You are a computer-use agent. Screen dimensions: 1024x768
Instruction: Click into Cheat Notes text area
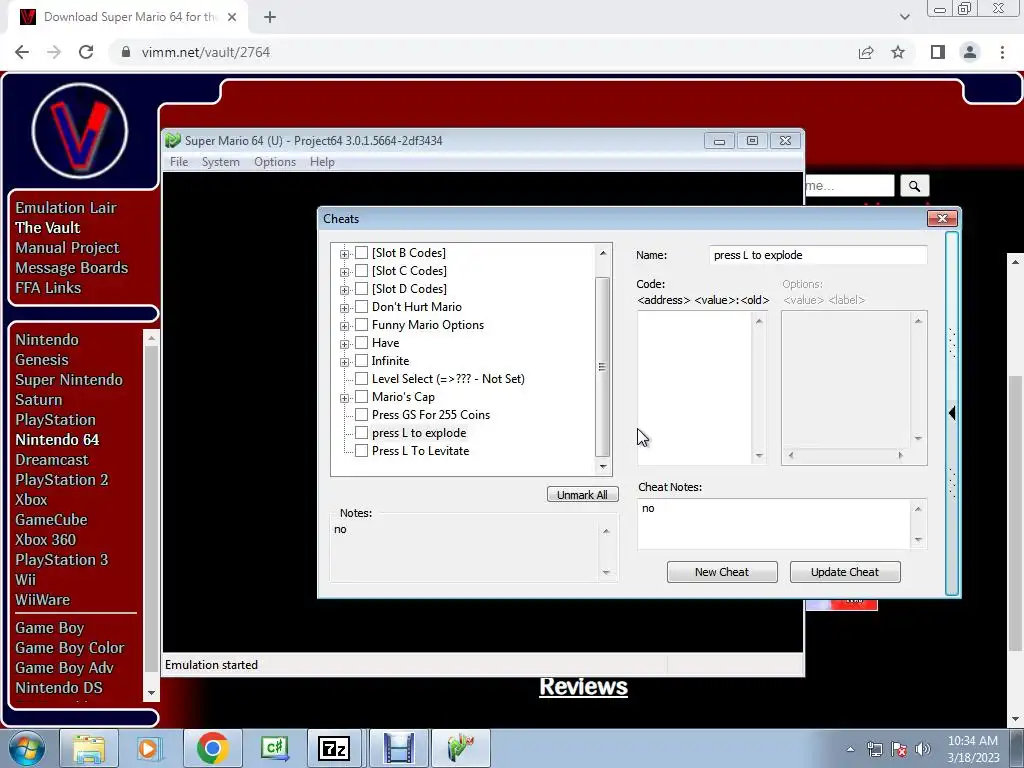pyautogui.click(x=775, y=524)
